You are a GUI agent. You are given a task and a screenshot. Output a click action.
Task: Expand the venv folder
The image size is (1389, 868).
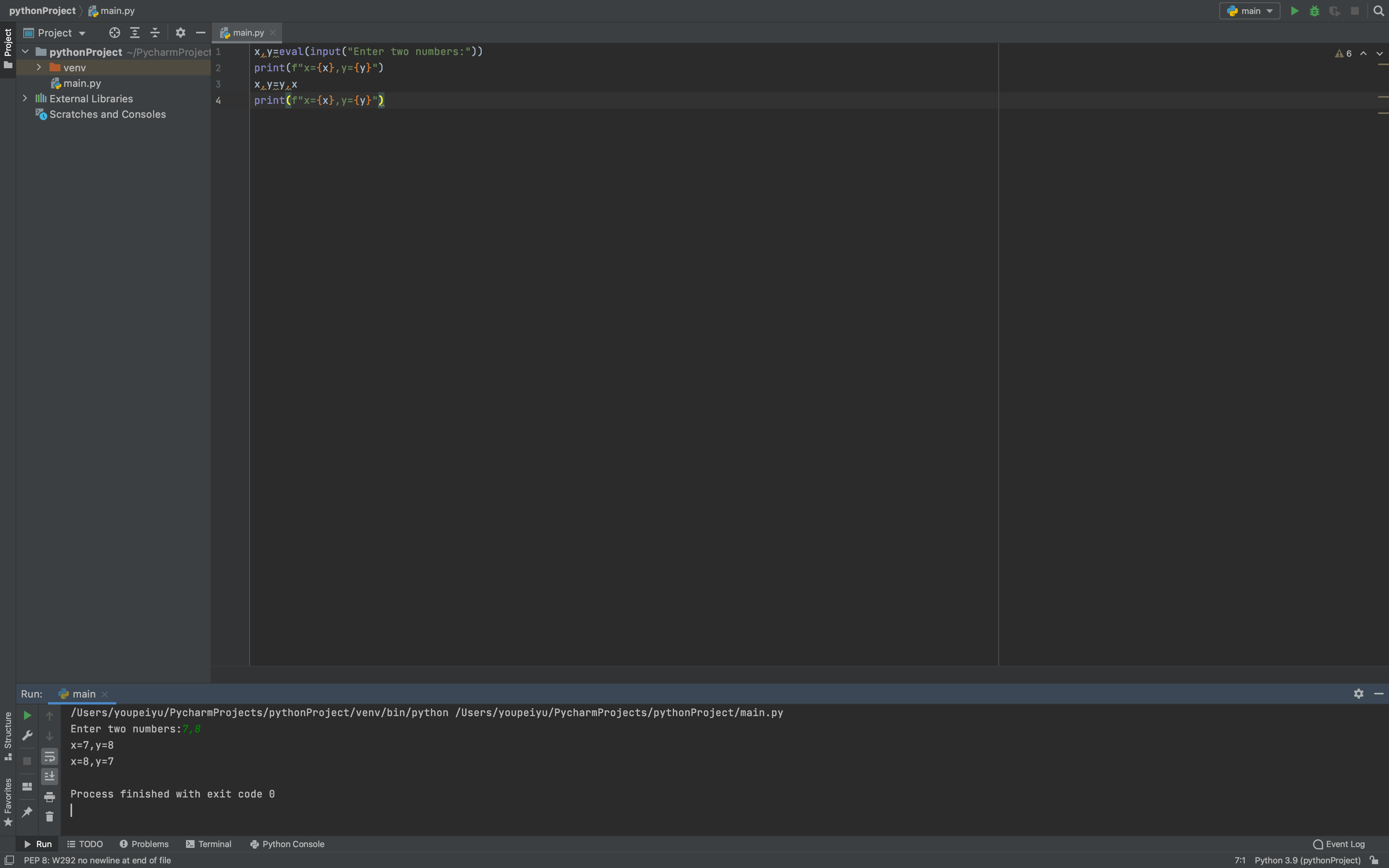click(x=38, y=67)
